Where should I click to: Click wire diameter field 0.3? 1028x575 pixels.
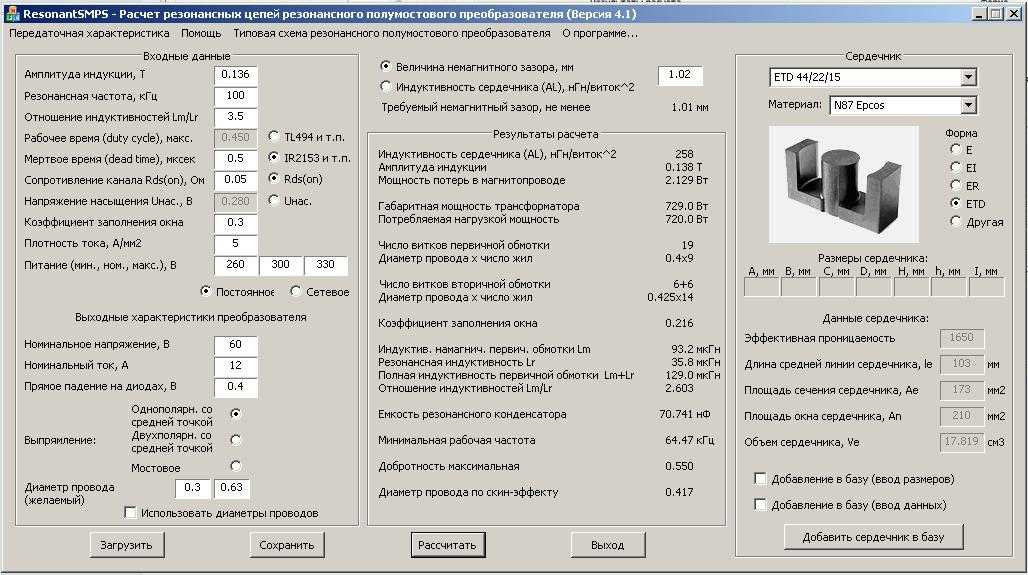[x=193, y=488]
